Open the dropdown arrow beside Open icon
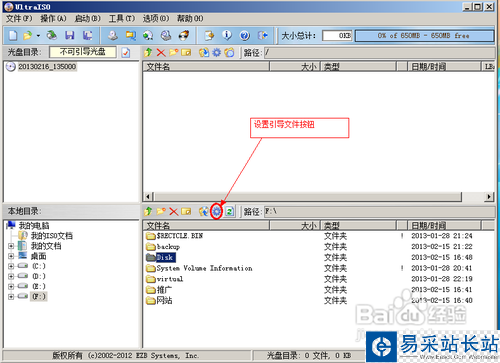 tap(38, 36)
